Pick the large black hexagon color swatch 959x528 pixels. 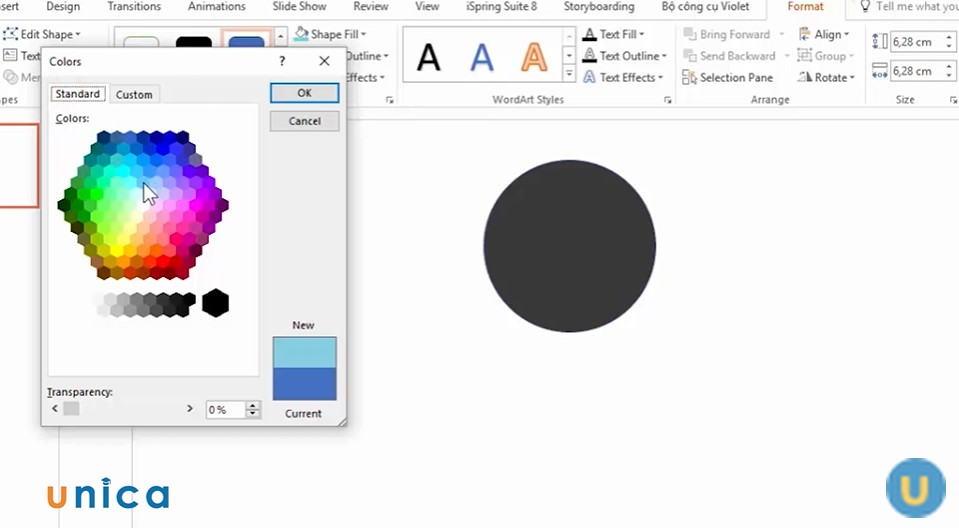(x=215, y=303)
